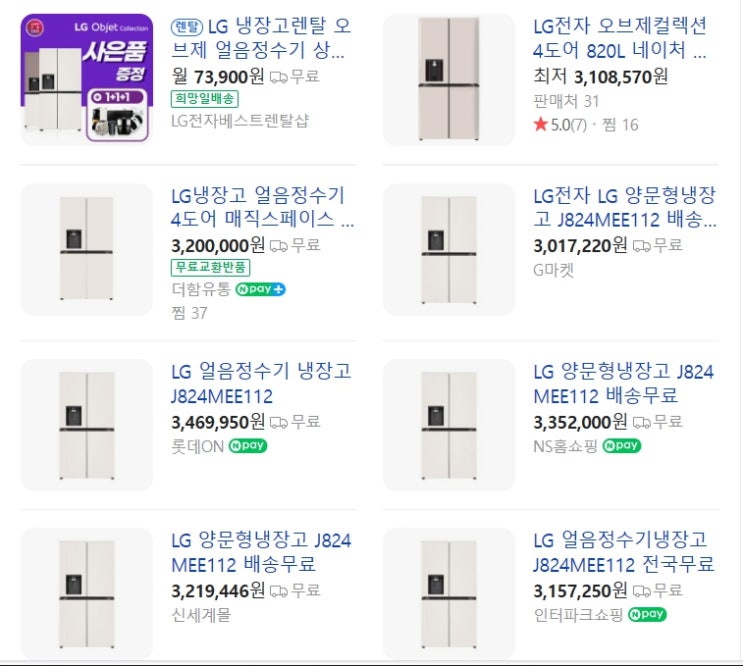This screenshot has height=666, width=743.
Task: Click the 판매처 31 sellers link
Action: 566,100
